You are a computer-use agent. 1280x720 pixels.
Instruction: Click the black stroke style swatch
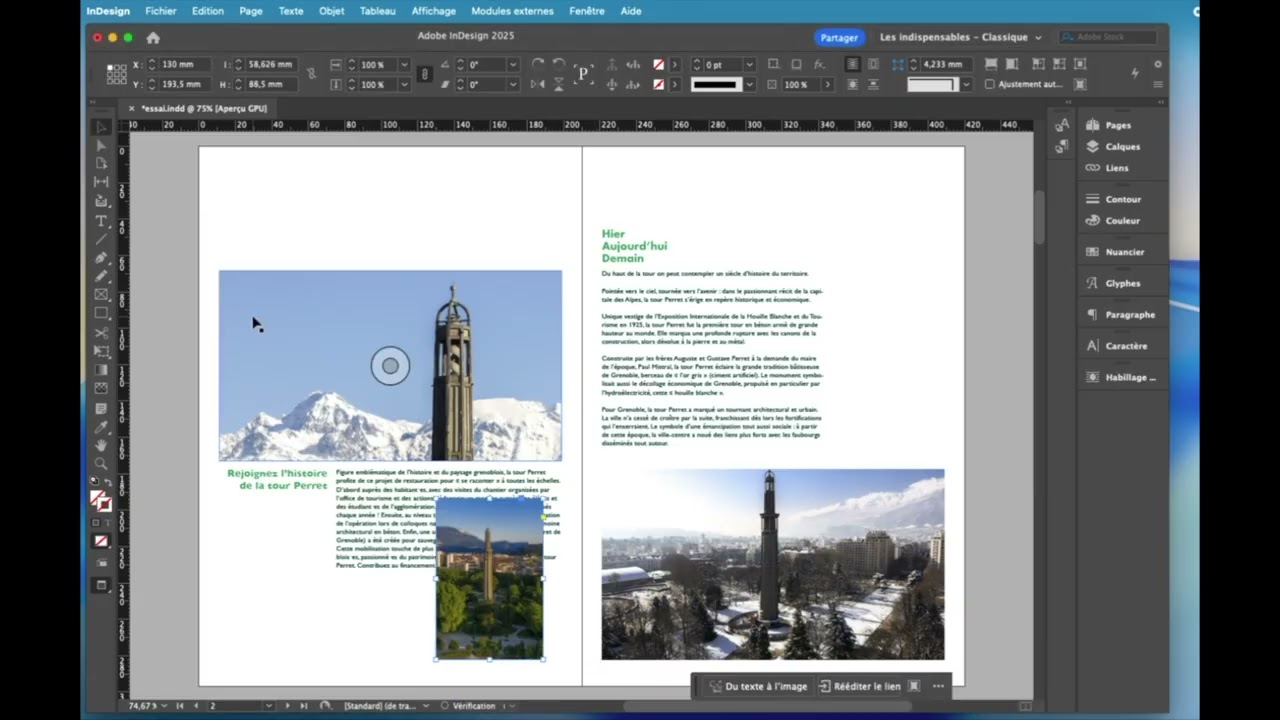[x=716, y=84]
